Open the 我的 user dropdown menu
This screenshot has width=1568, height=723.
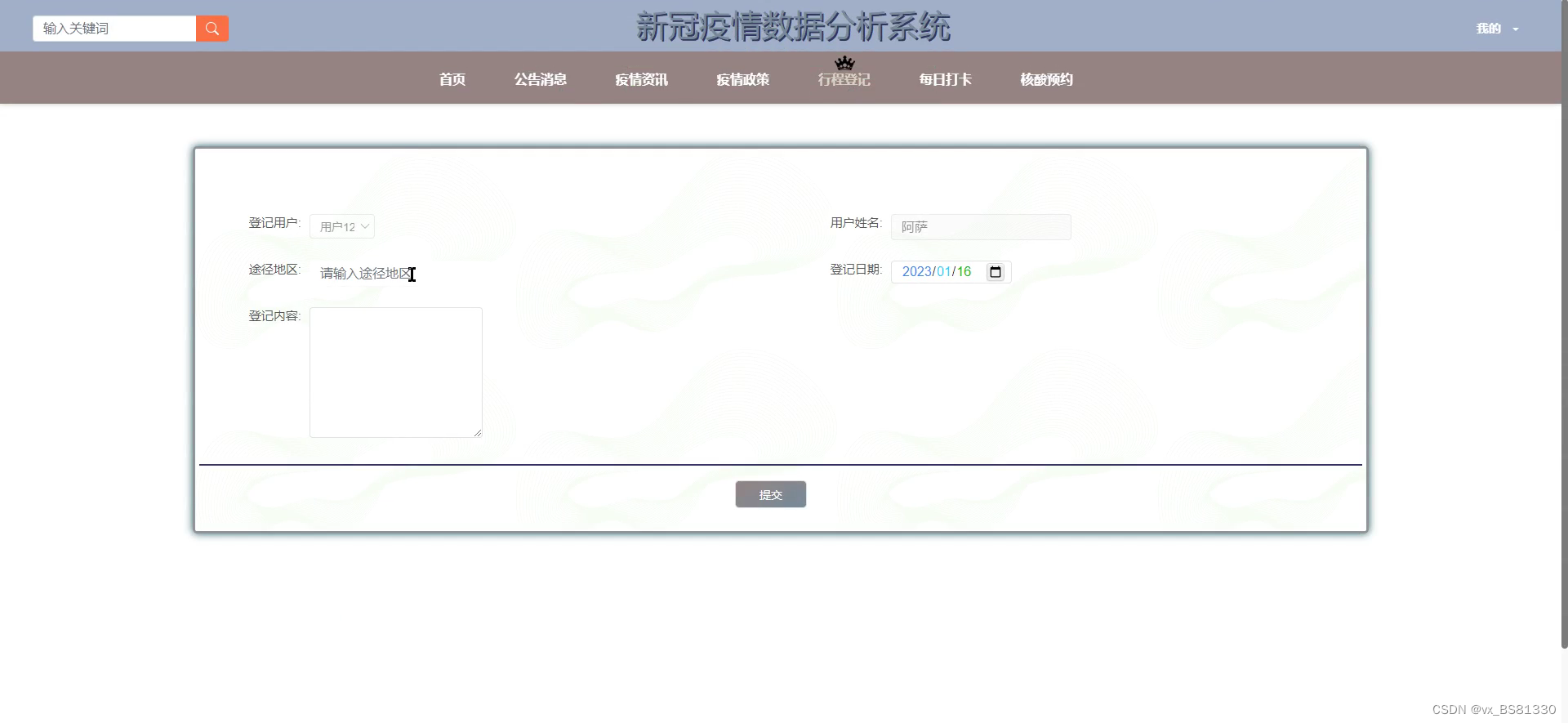point(1497,29)
